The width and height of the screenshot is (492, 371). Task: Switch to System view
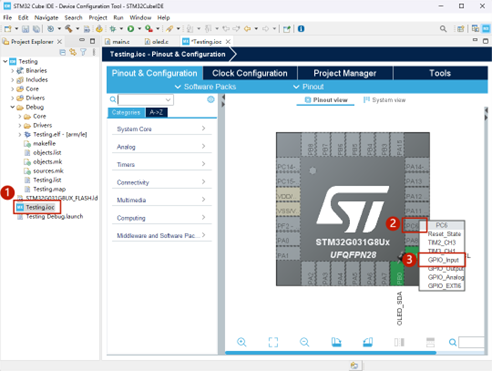(385, 100)
